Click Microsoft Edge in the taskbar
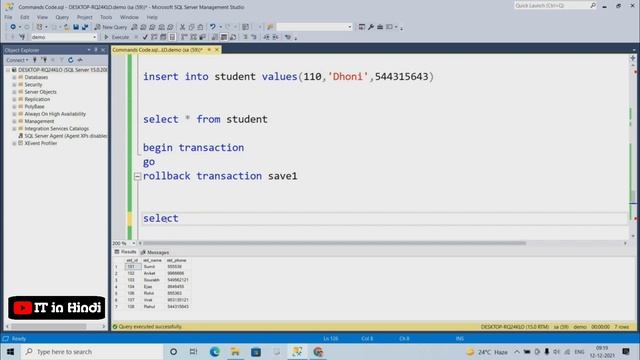640x360 pixels. [x=215, y=351]
